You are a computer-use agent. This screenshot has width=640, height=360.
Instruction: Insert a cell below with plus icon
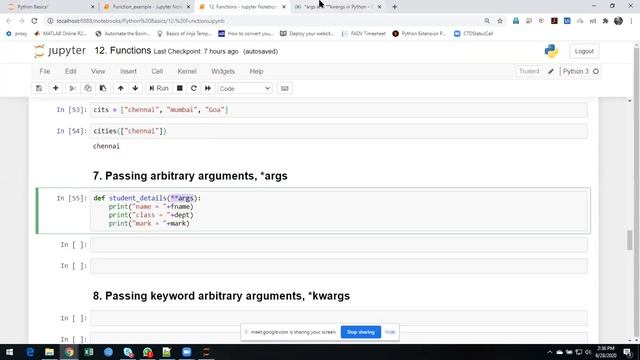[x=56, y=88]
